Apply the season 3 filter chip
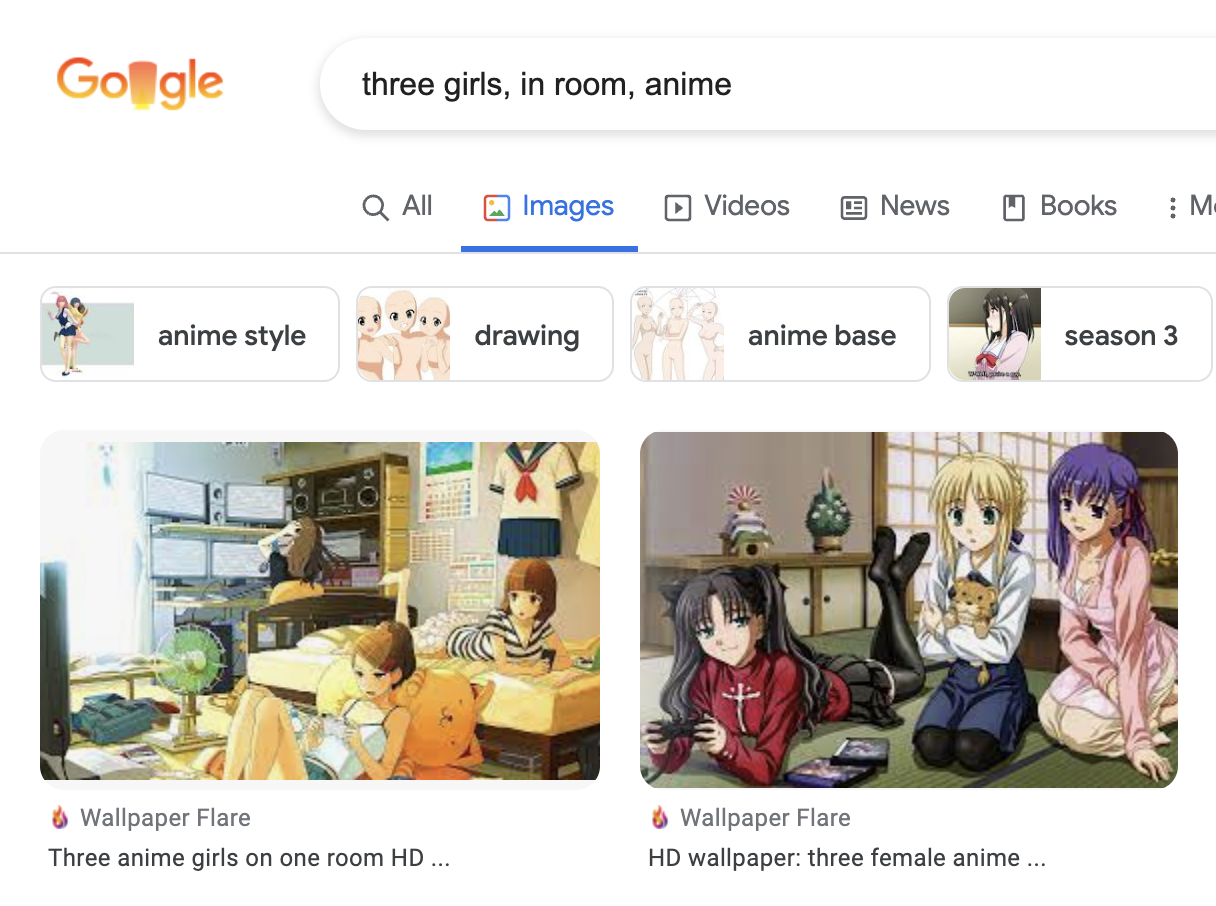Viewport: 1216px width, 906px height. point(1080,335)
